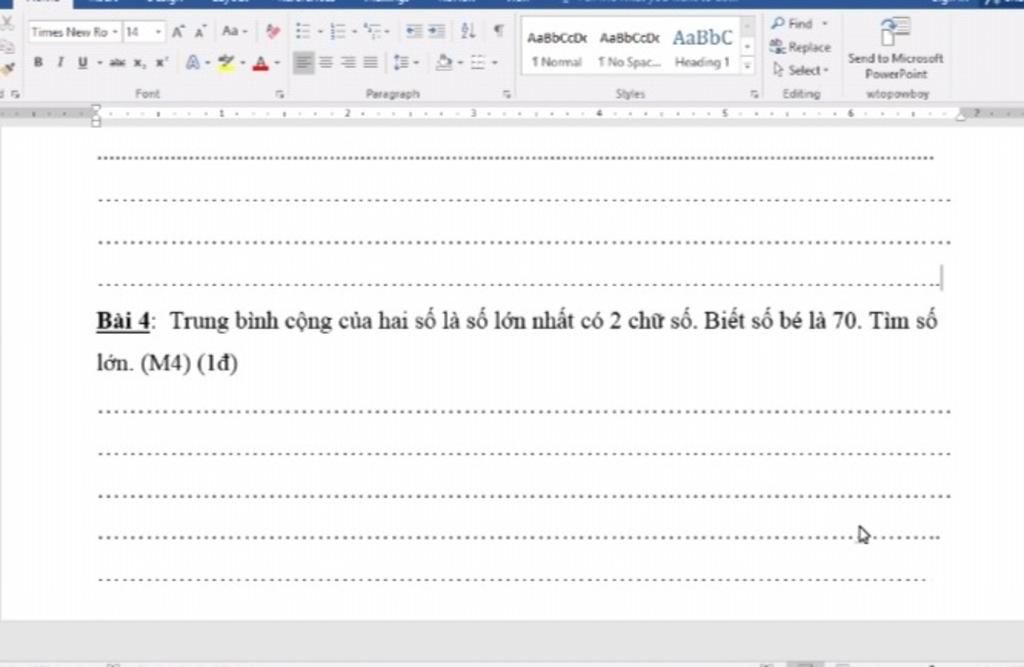
Task: Click the Multilevel List icon
Action: (x=372, y=31)
